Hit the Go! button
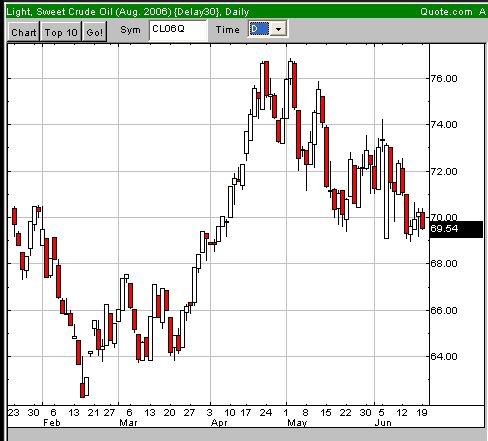Image resolution: width=488 pixels, height=441 pixels. click(x=95, y=32)
